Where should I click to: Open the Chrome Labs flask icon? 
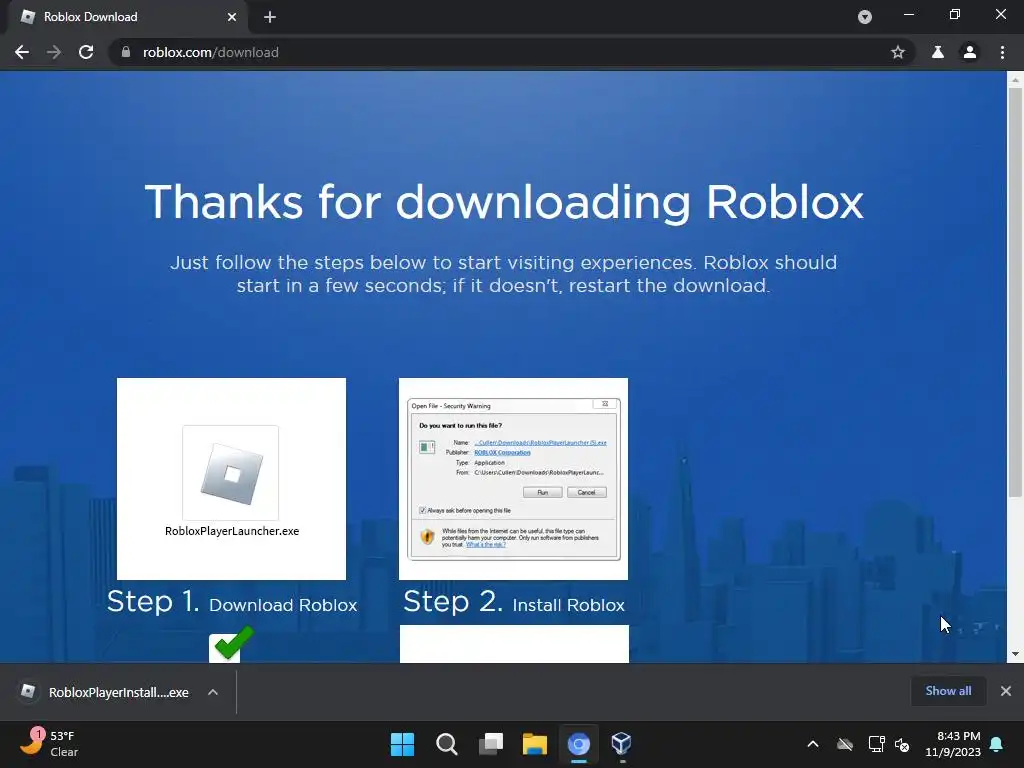[938, 52]
